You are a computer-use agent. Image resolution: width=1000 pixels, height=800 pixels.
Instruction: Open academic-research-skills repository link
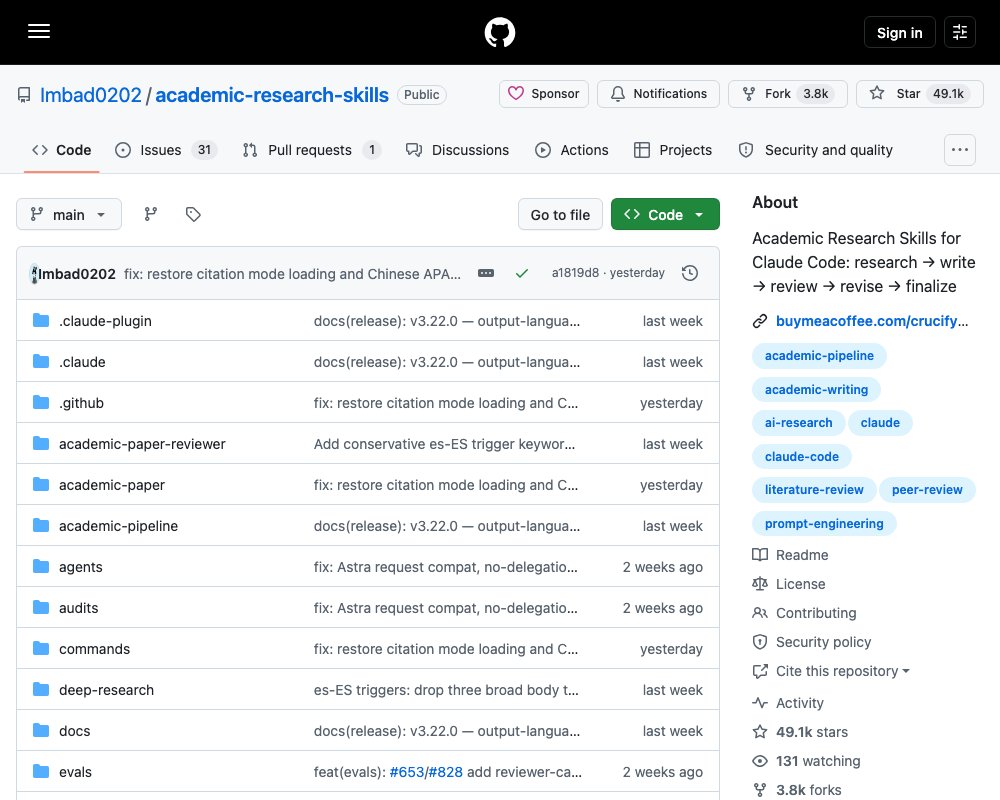coord(272,95)
